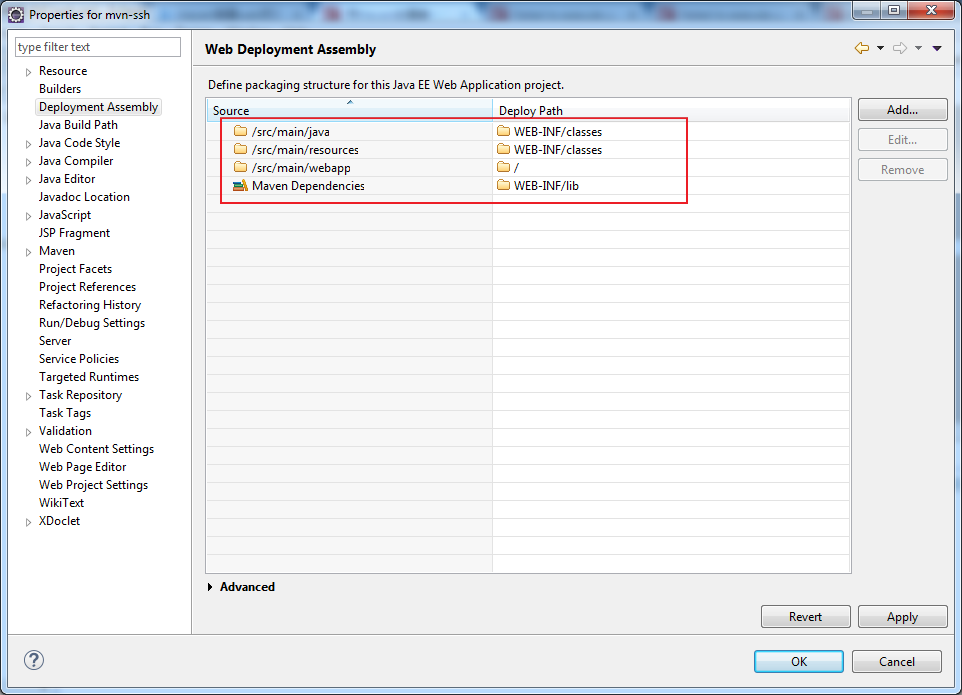Open the forward history dropdown arrow
The width and height of the screenshot is (962, 695).
tap(918, 48)
